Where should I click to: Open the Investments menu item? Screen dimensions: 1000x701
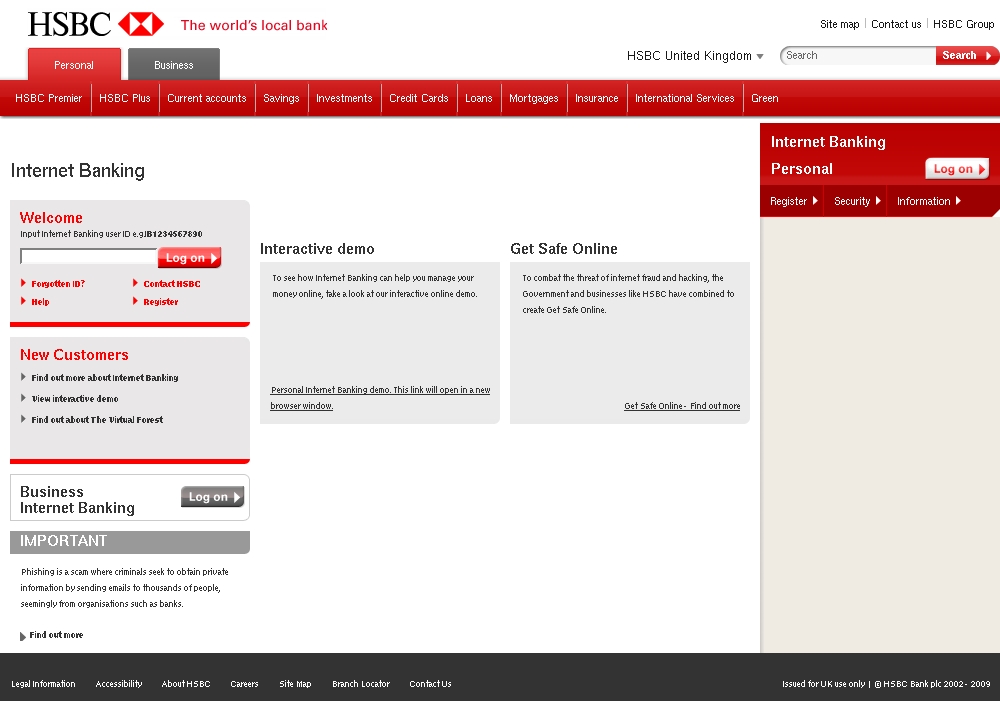344,98
